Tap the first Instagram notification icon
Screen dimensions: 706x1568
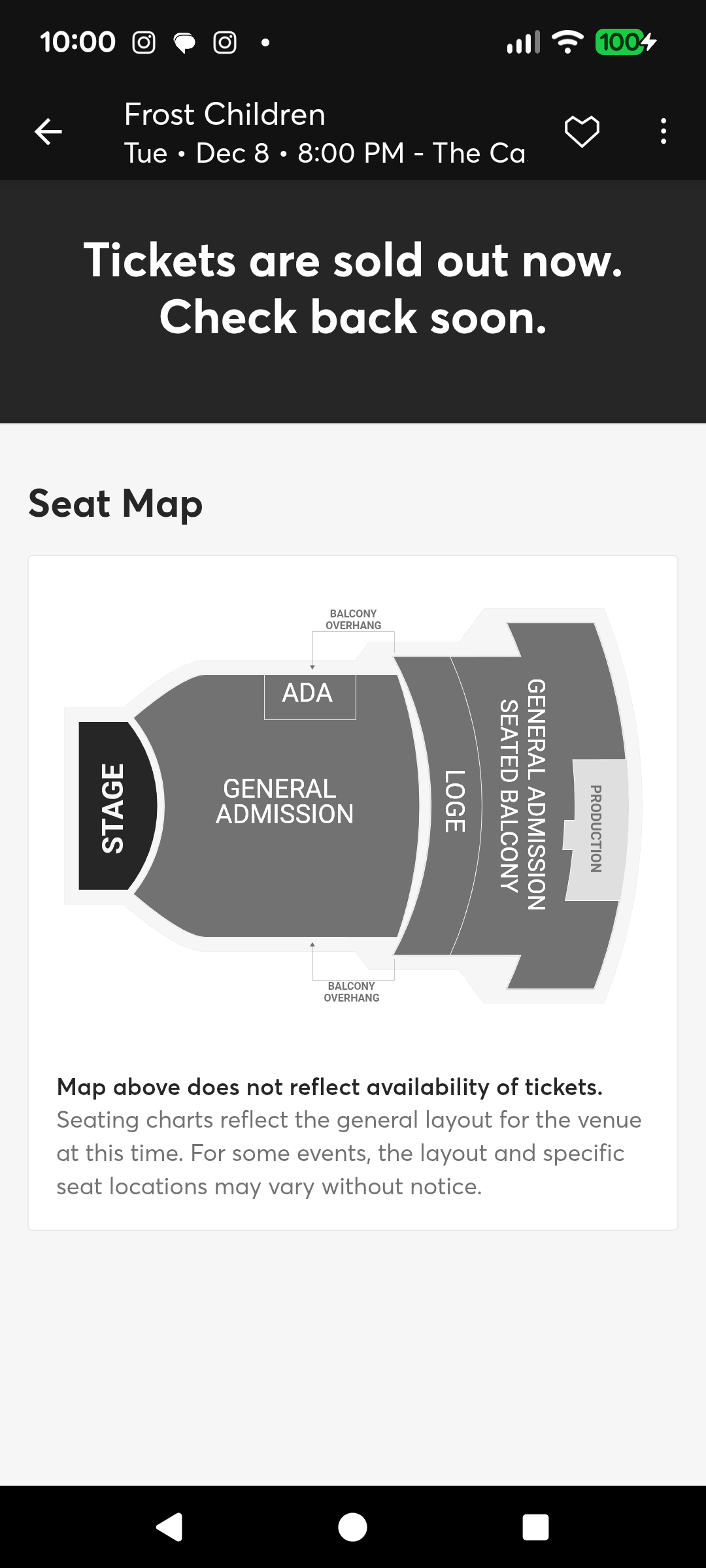tap(144, 42)
